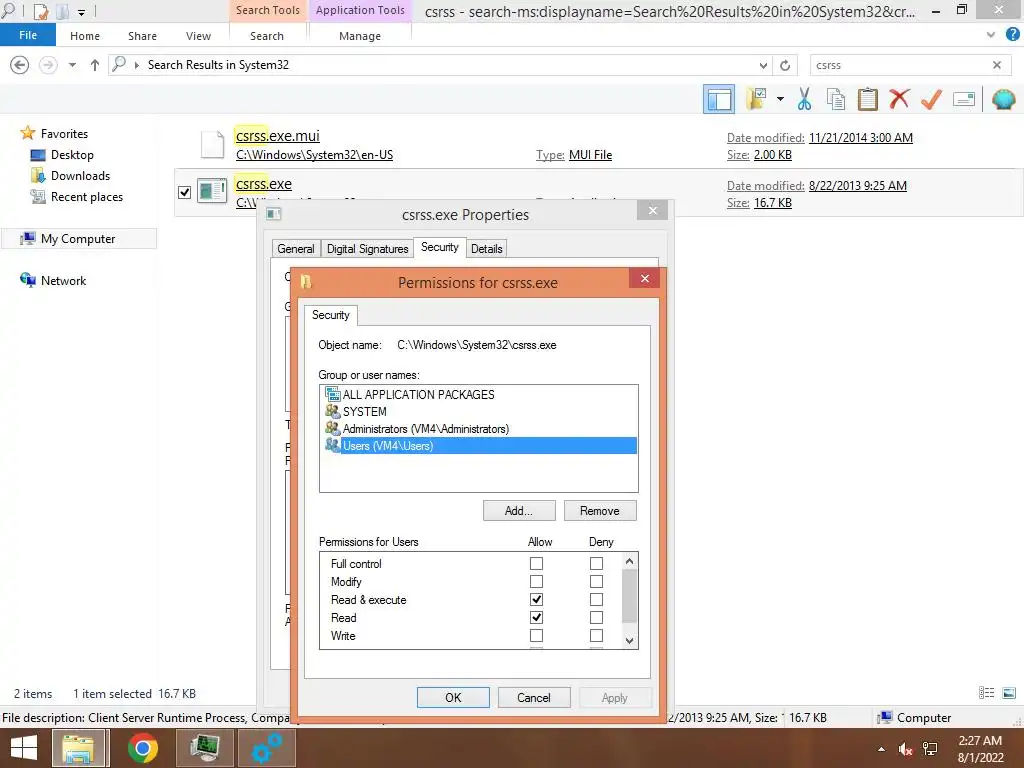The image size is (1024, 768).
Task: Click OK in Permissions dialog
Action: pos(453,697)
